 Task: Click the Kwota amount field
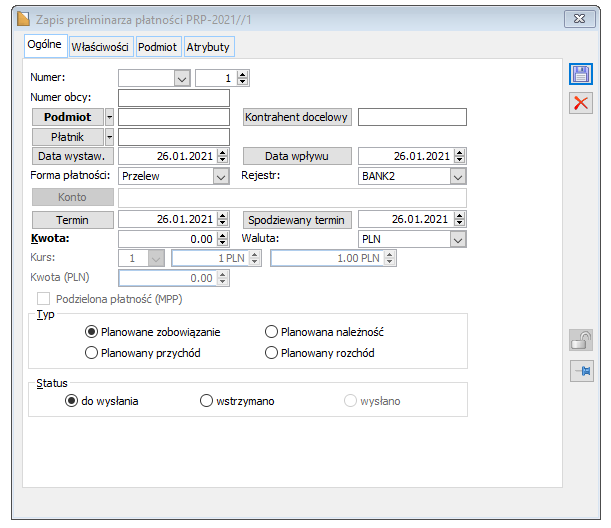pos(168,239)
